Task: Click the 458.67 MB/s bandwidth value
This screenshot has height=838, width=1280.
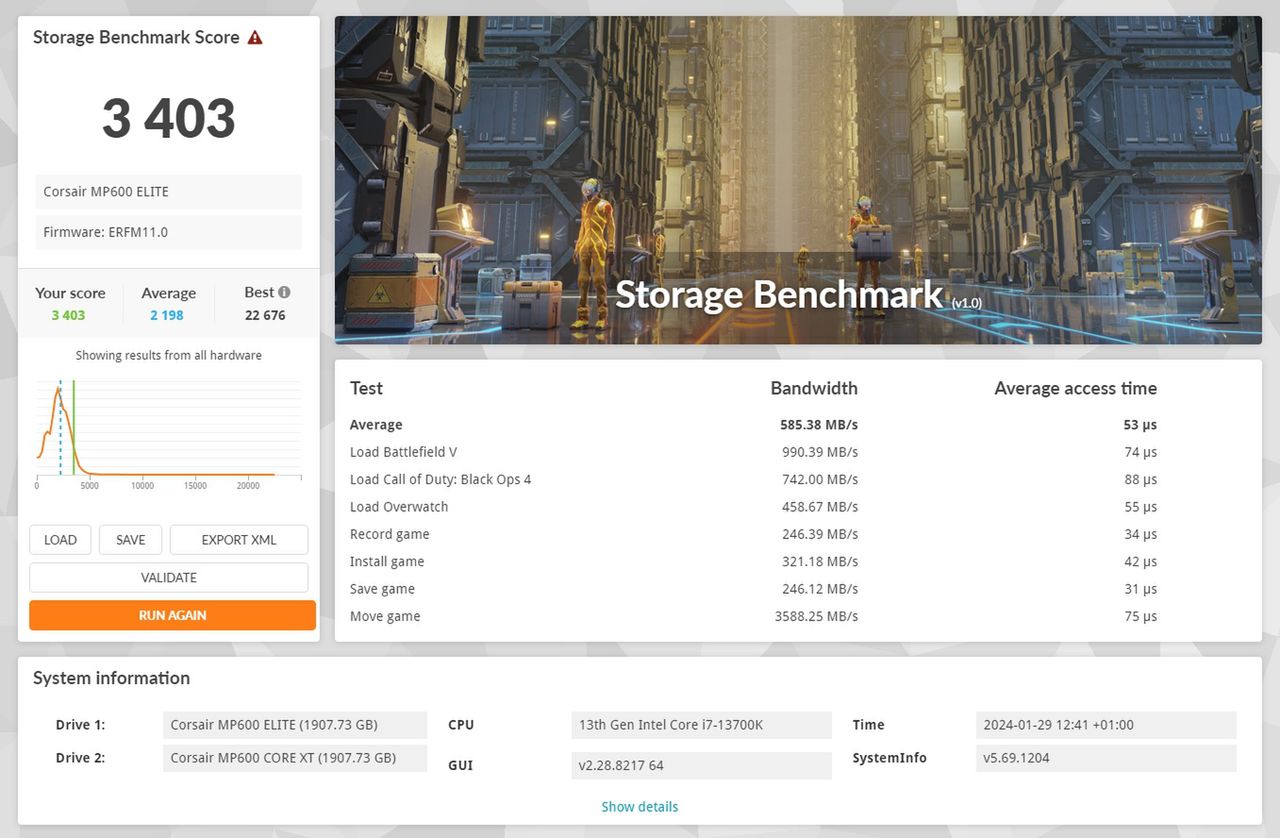Action: click(x=820, y=507)
